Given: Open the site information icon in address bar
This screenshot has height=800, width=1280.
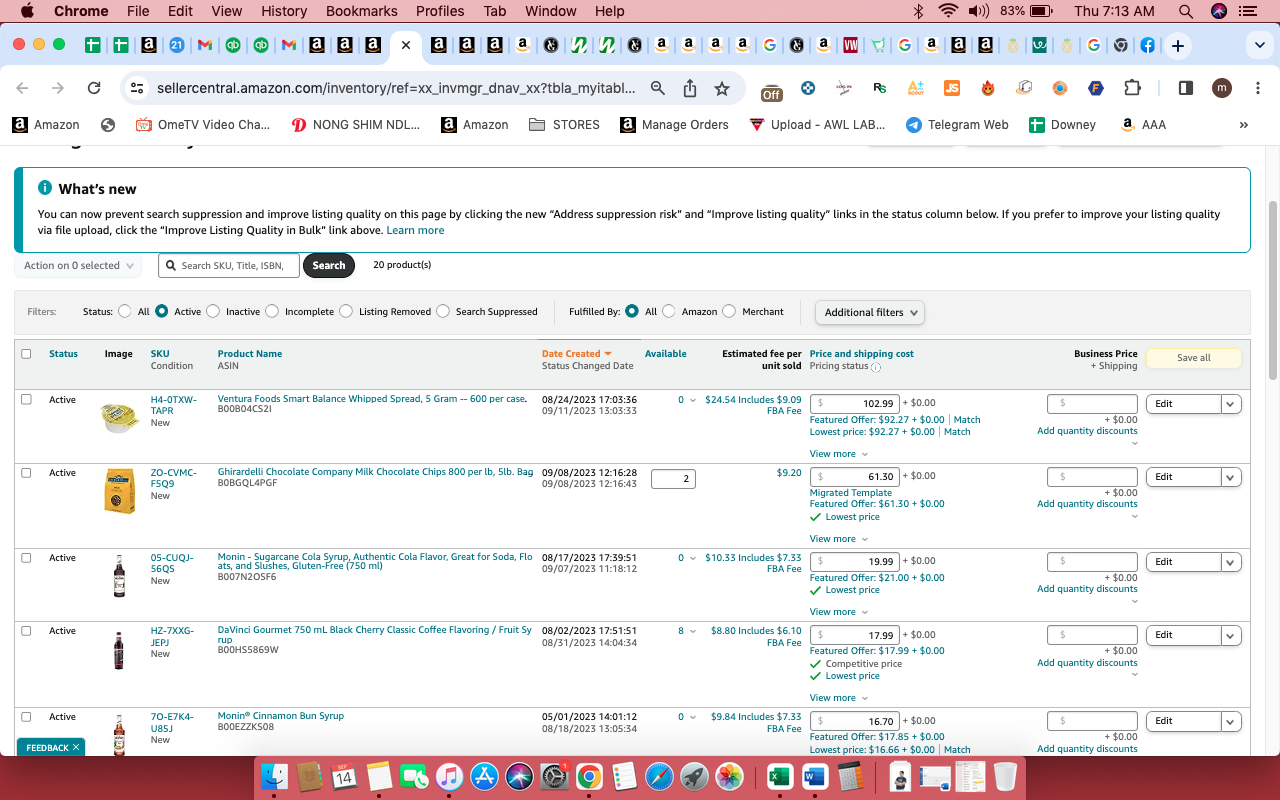Looking at the screenshot, I should pos(138,88).
